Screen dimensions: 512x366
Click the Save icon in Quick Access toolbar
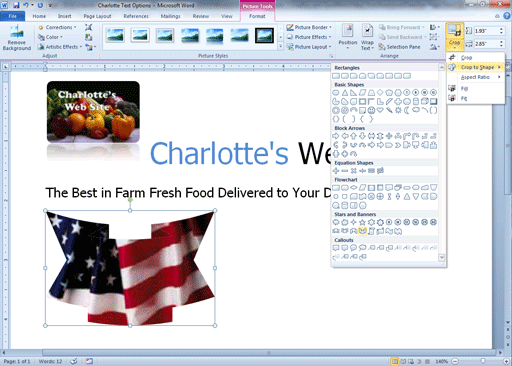(16, 5)
